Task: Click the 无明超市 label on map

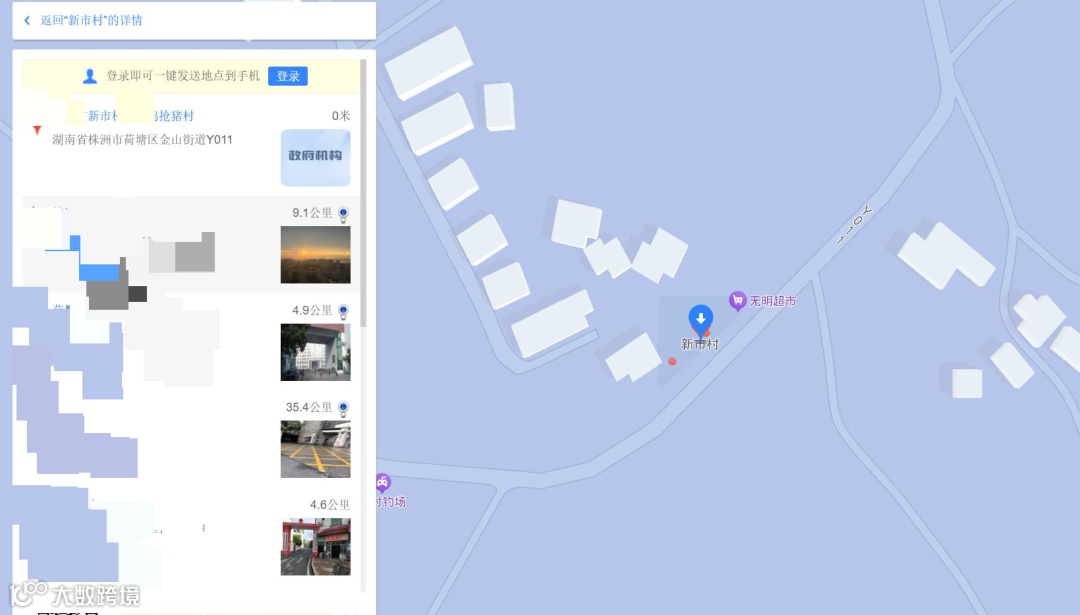Action: 772,301
